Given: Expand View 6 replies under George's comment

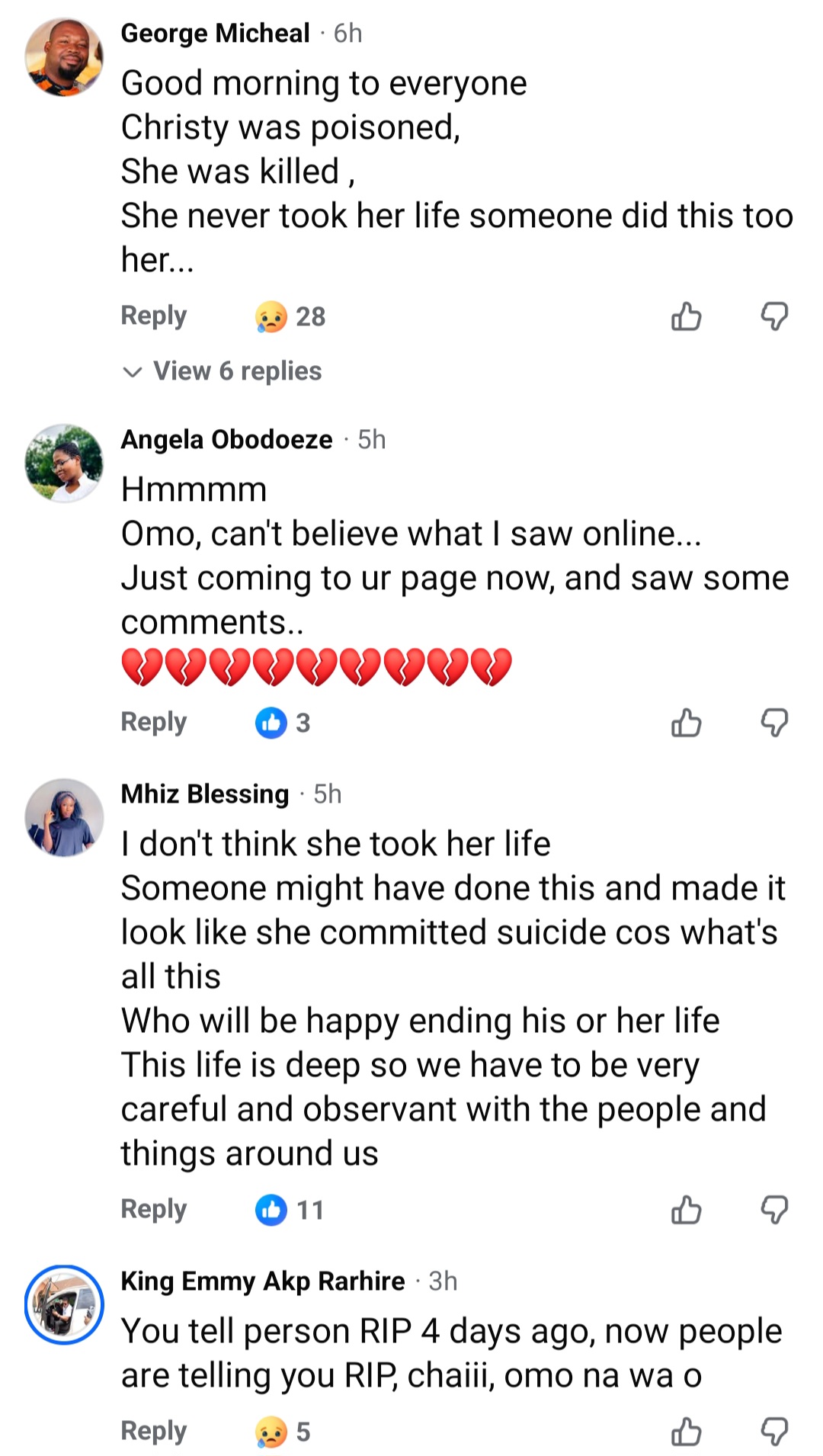Looking at the screenshot, I should click(223, 371).
